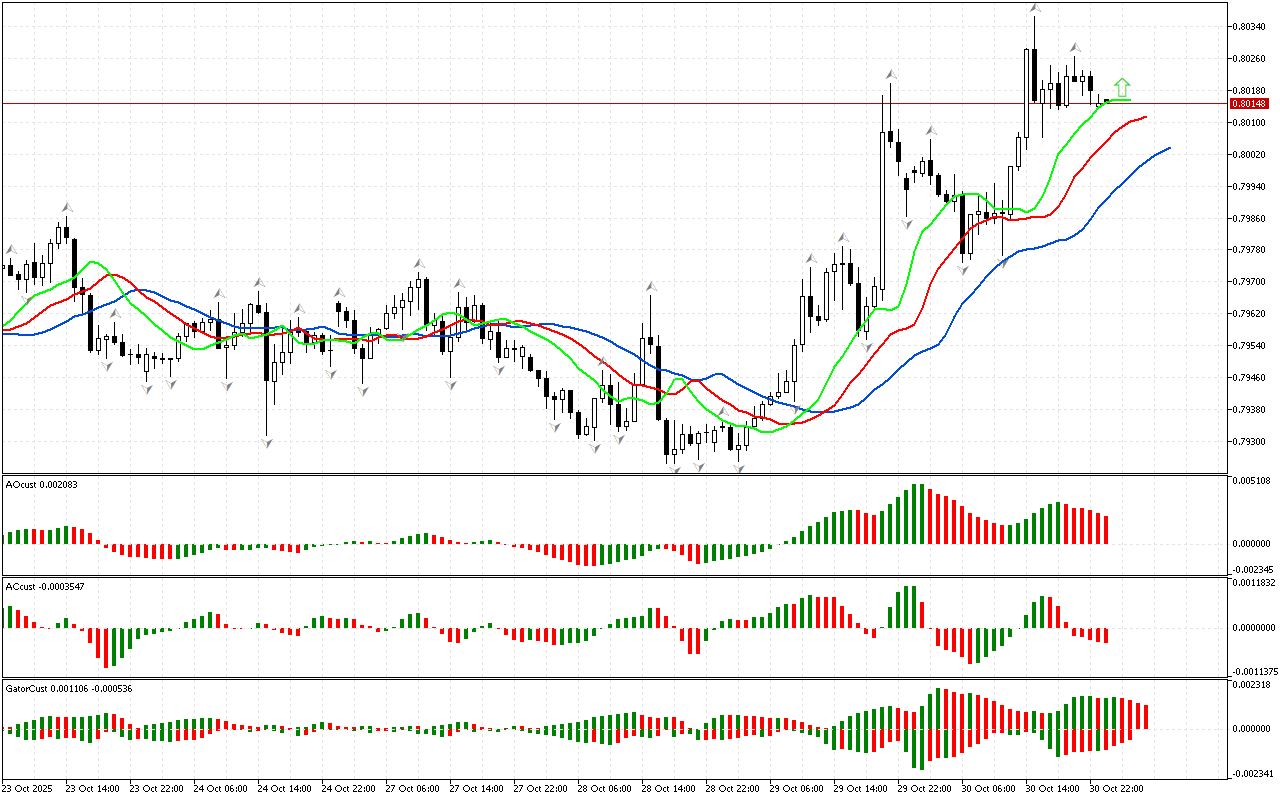Select the up fractal above the 23 Oct 14:00 peak
This screenshot has width=1280, height=800.
pyautogui.click(x=67, y=207)
